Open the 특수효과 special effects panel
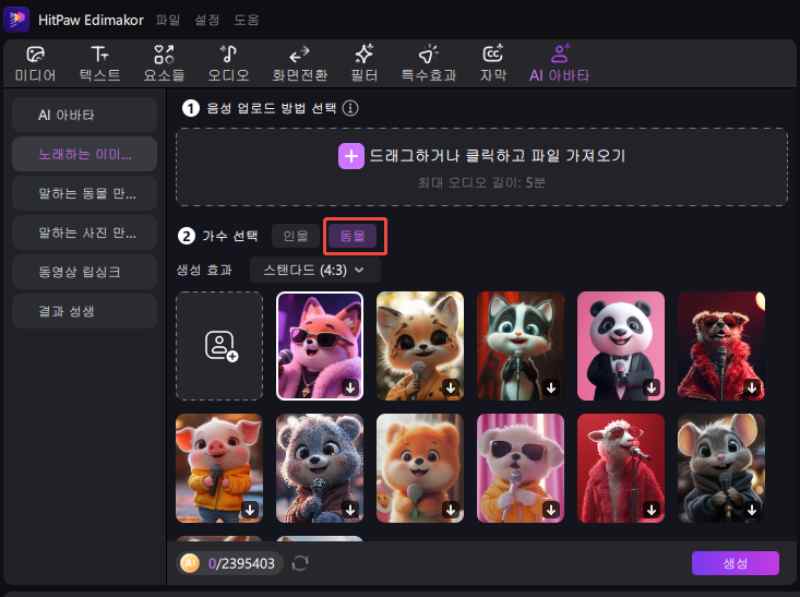Screen dimensions: 800x597 (x=428, y=62)
